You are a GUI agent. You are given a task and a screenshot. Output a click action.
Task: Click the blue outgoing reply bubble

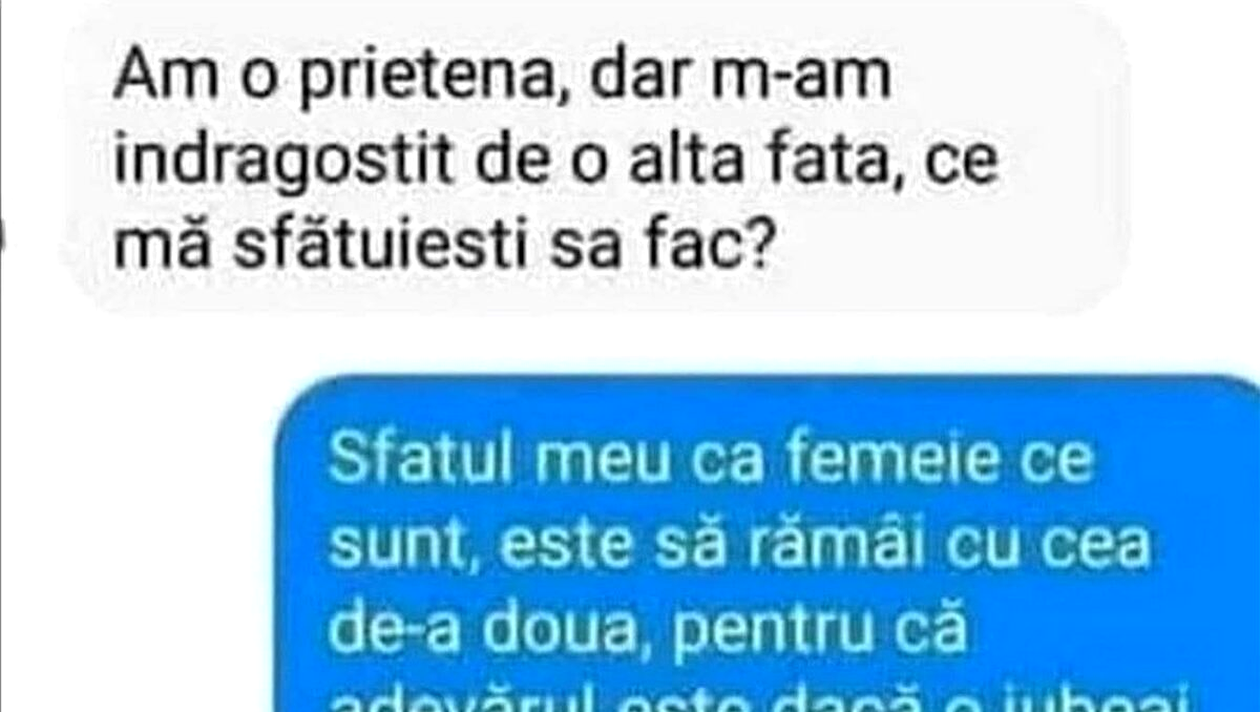(768, 545)
